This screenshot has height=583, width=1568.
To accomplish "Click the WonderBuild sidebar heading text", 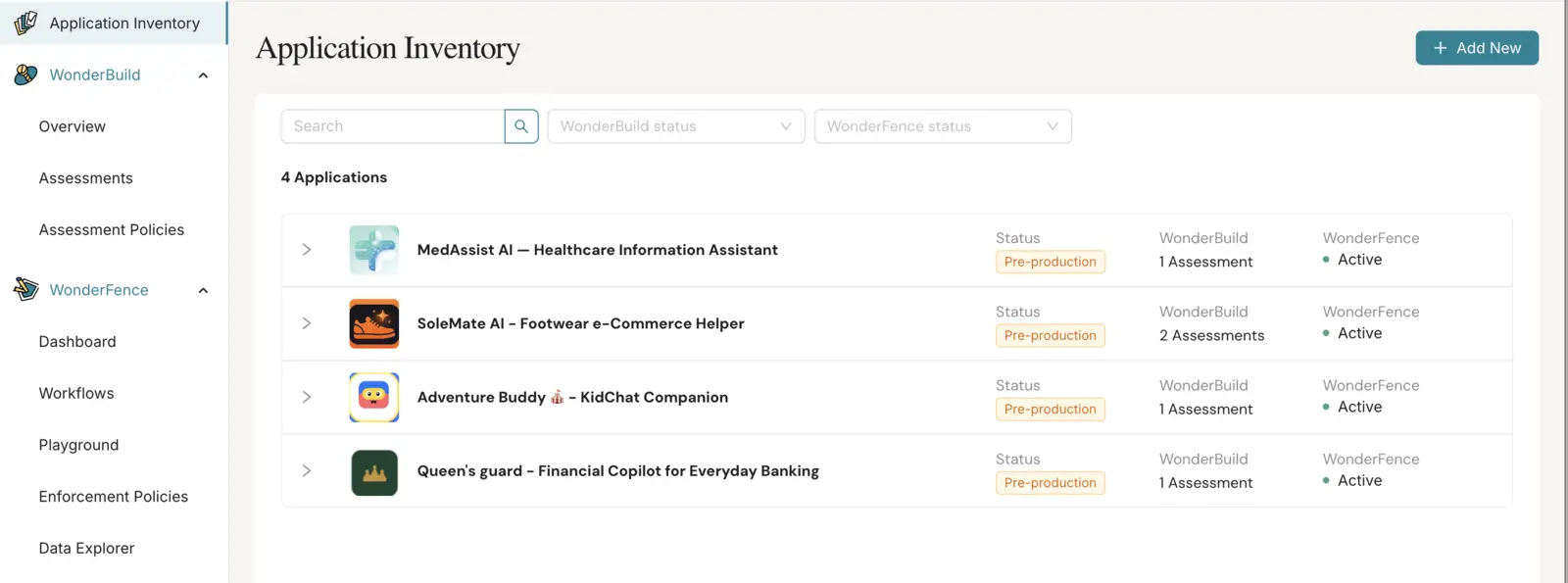I will (x=95, y=74).
